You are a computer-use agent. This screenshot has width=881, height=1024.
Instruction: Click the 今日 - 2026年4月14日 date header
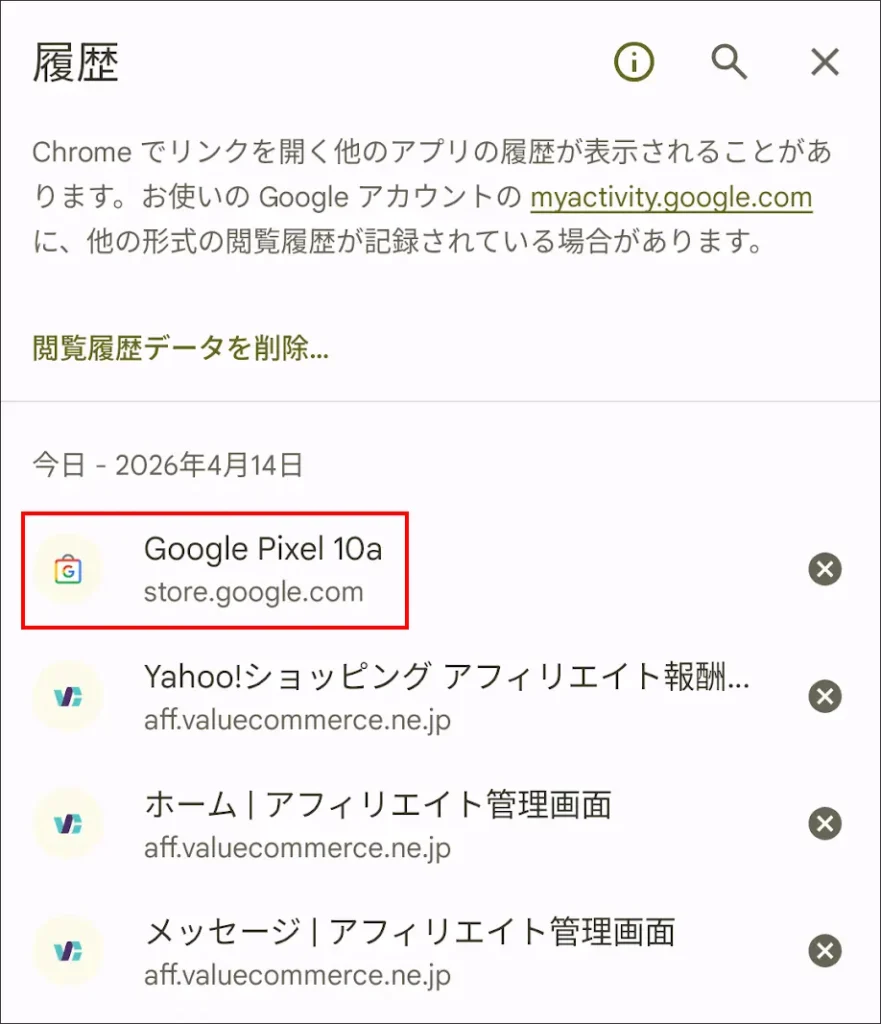coord(167,465)
